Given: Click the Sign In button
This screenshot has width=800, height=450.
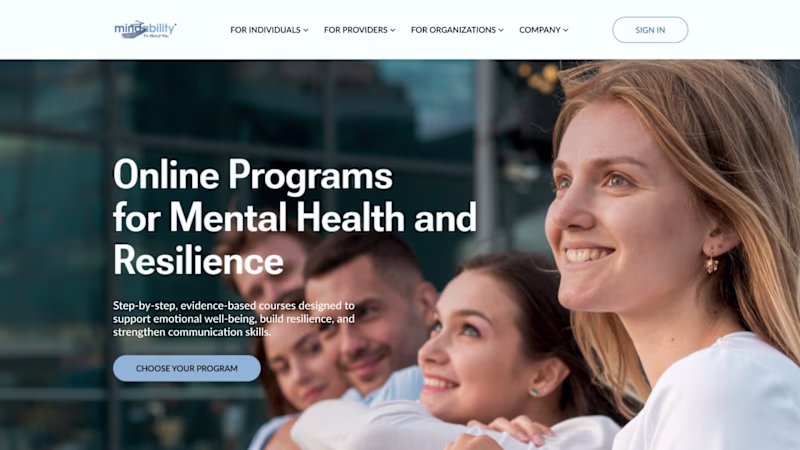Looking at the screenshot, I should click(x=650, y=30).
